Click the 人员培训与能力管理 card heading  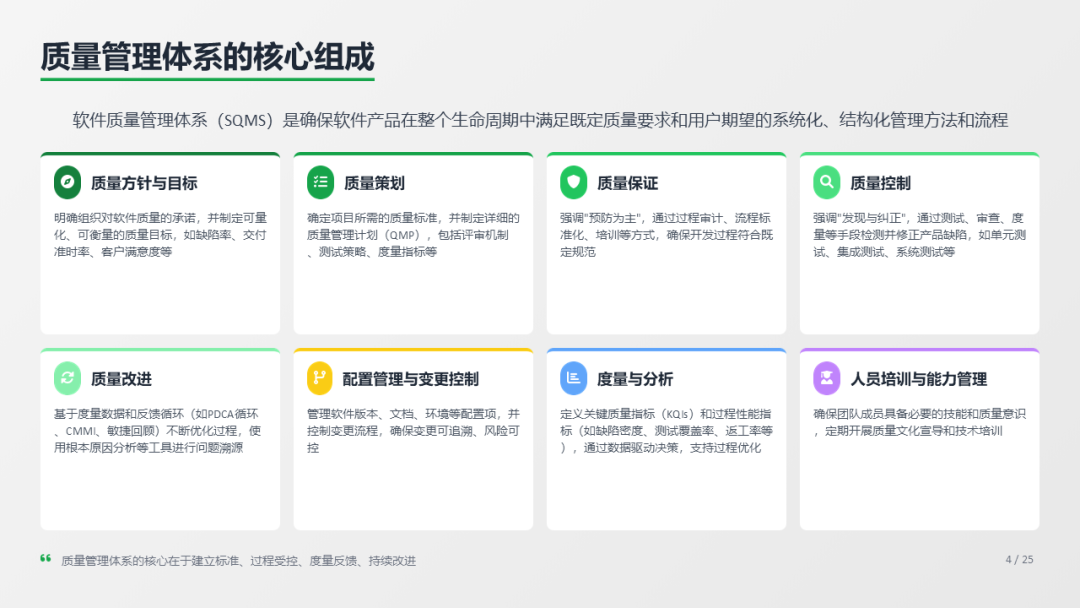[918, 379]
